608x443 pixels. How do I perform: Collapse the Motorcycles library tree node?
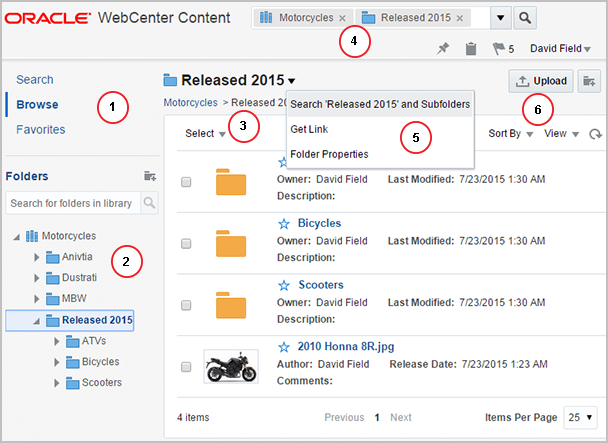[x=16, y=236]
